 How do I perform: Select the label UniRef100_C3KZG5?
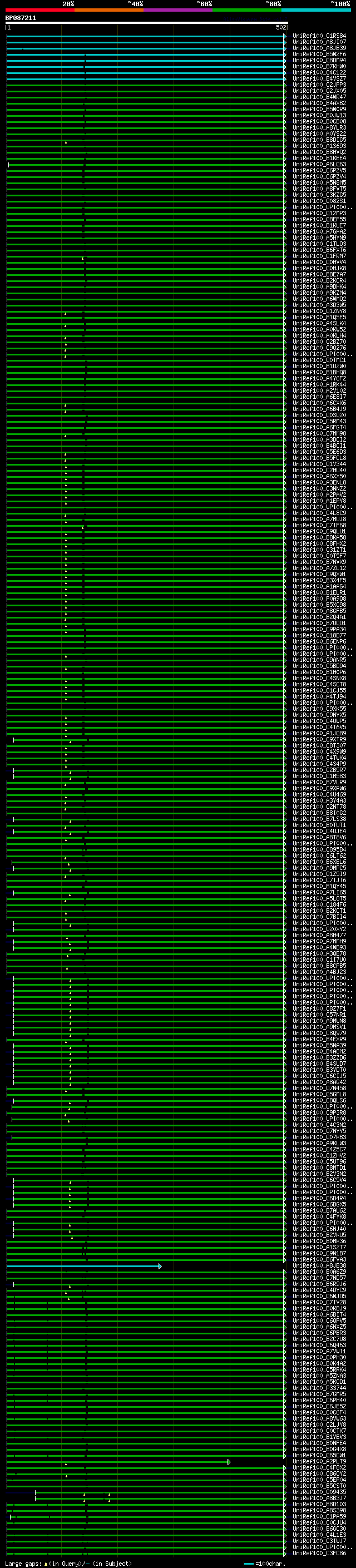319,195
